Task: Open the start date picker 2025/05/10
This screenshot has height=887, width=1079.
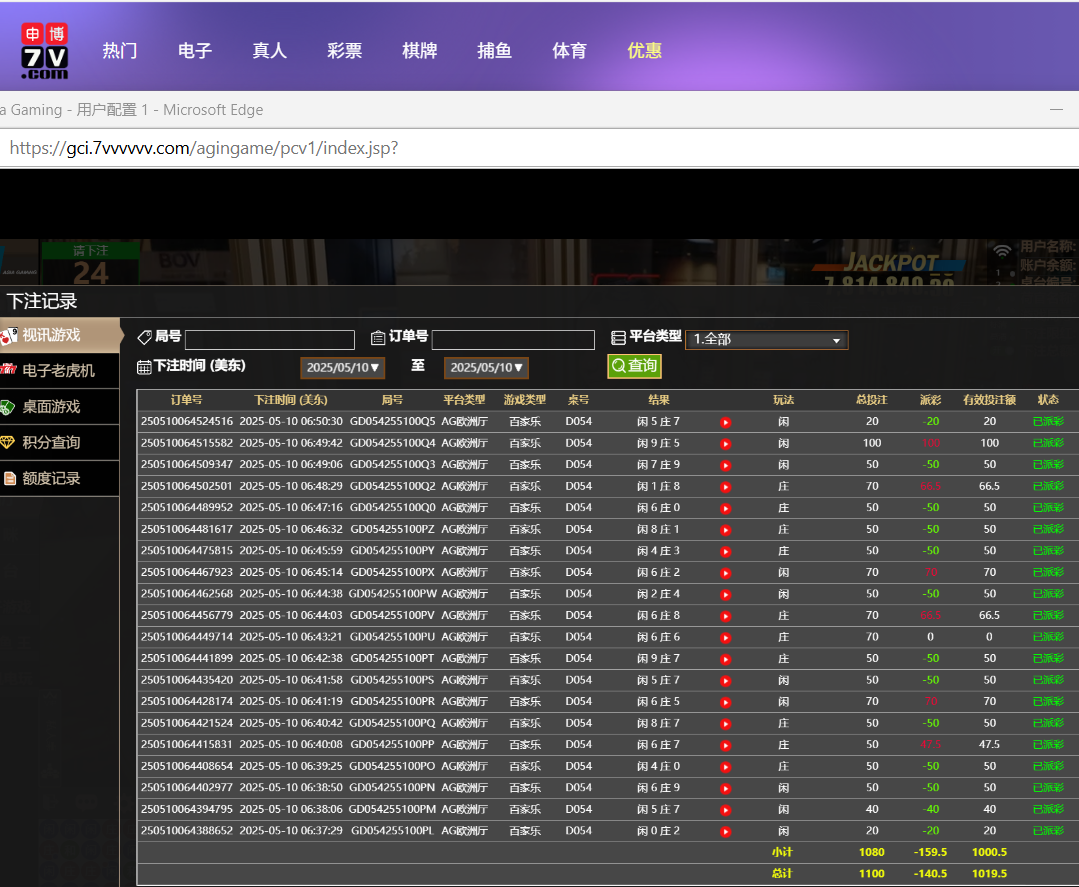Action: click(x=343, y=368)
